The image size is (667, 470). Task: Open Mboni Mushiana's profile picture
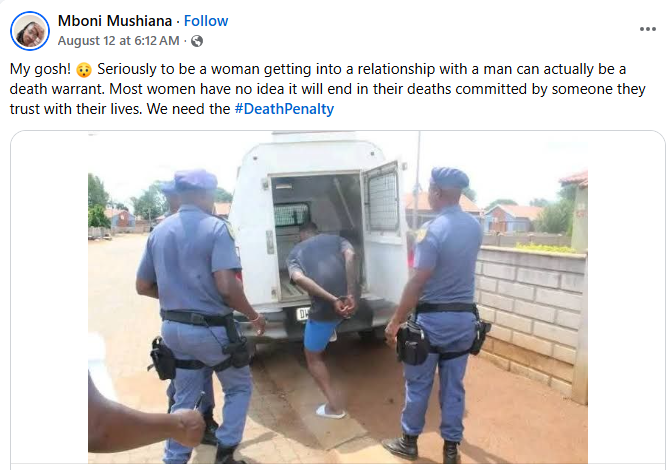[30, 31]
